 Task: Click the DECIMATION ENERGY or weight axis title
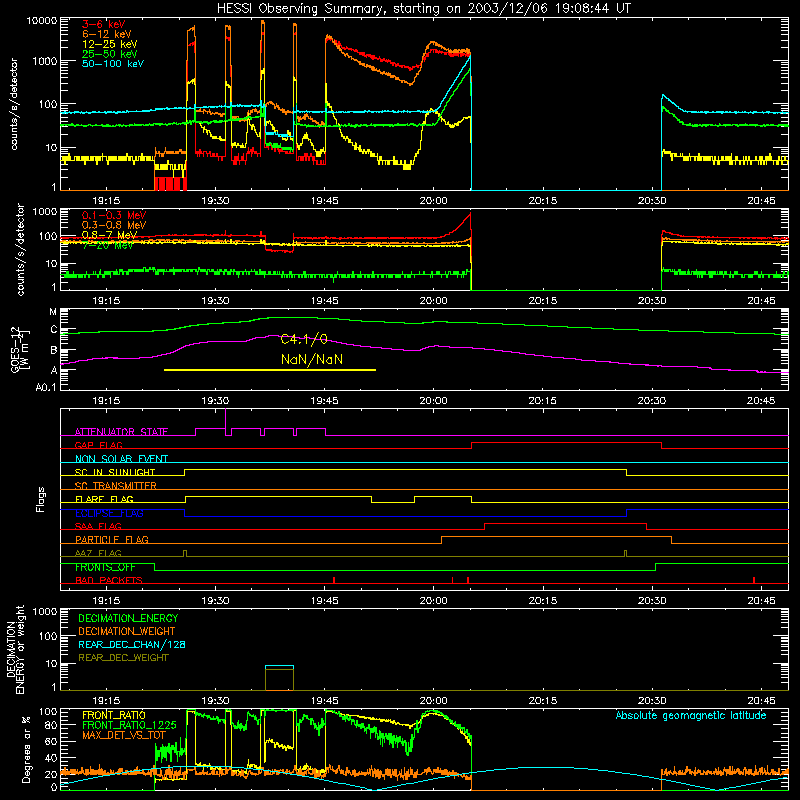(x=15, y=649)
